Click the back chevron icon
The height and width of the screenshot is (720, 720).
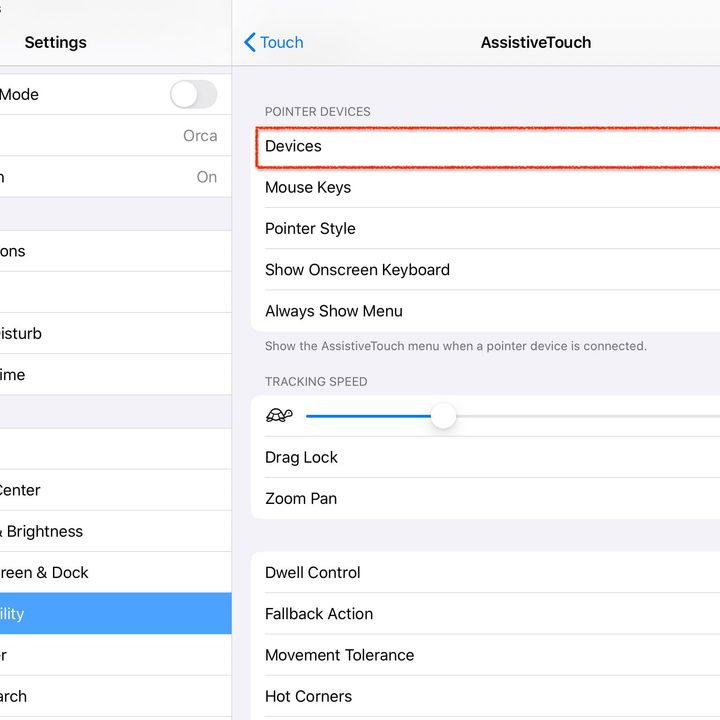(x=249, y=42)
